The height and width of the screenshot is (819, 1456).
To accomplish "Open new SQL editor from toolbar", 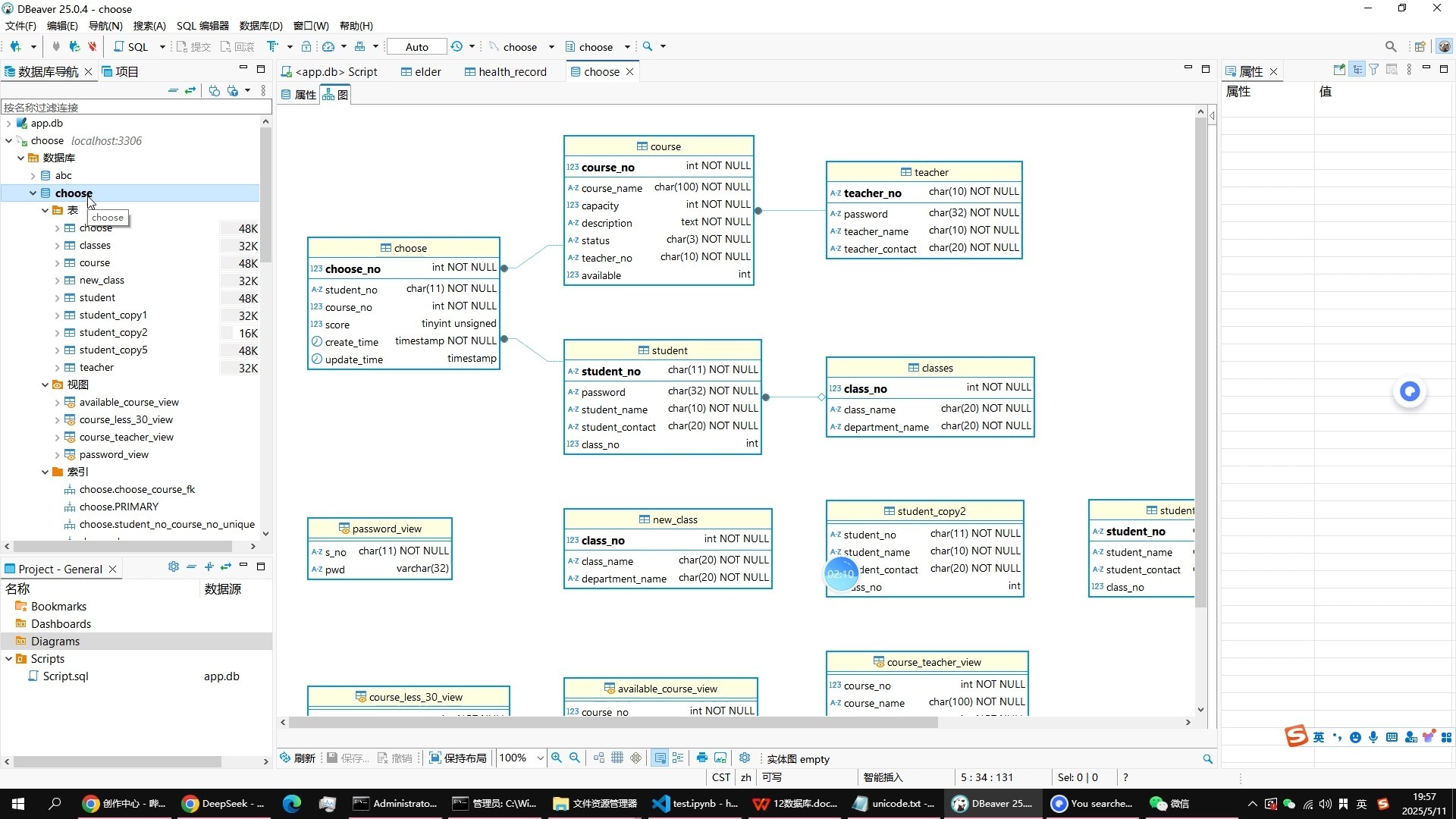I will click(131, 47).
